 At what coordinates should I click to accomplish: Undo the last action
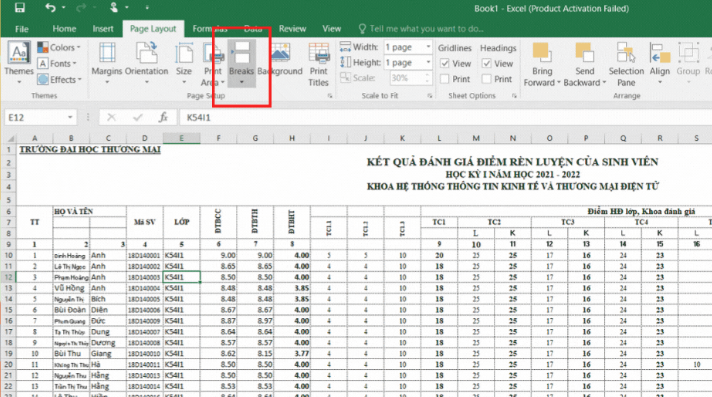click(50, 8)
